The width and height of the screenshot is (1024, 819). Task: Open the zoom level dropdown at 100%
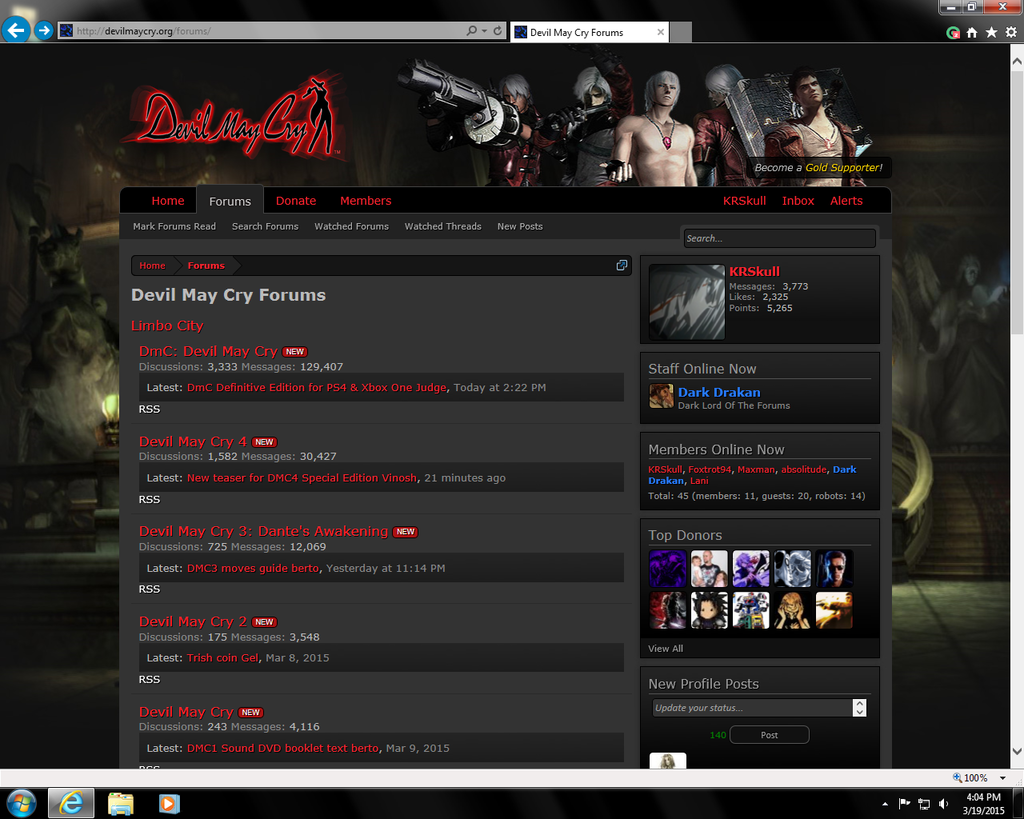tap(1002, 778)
